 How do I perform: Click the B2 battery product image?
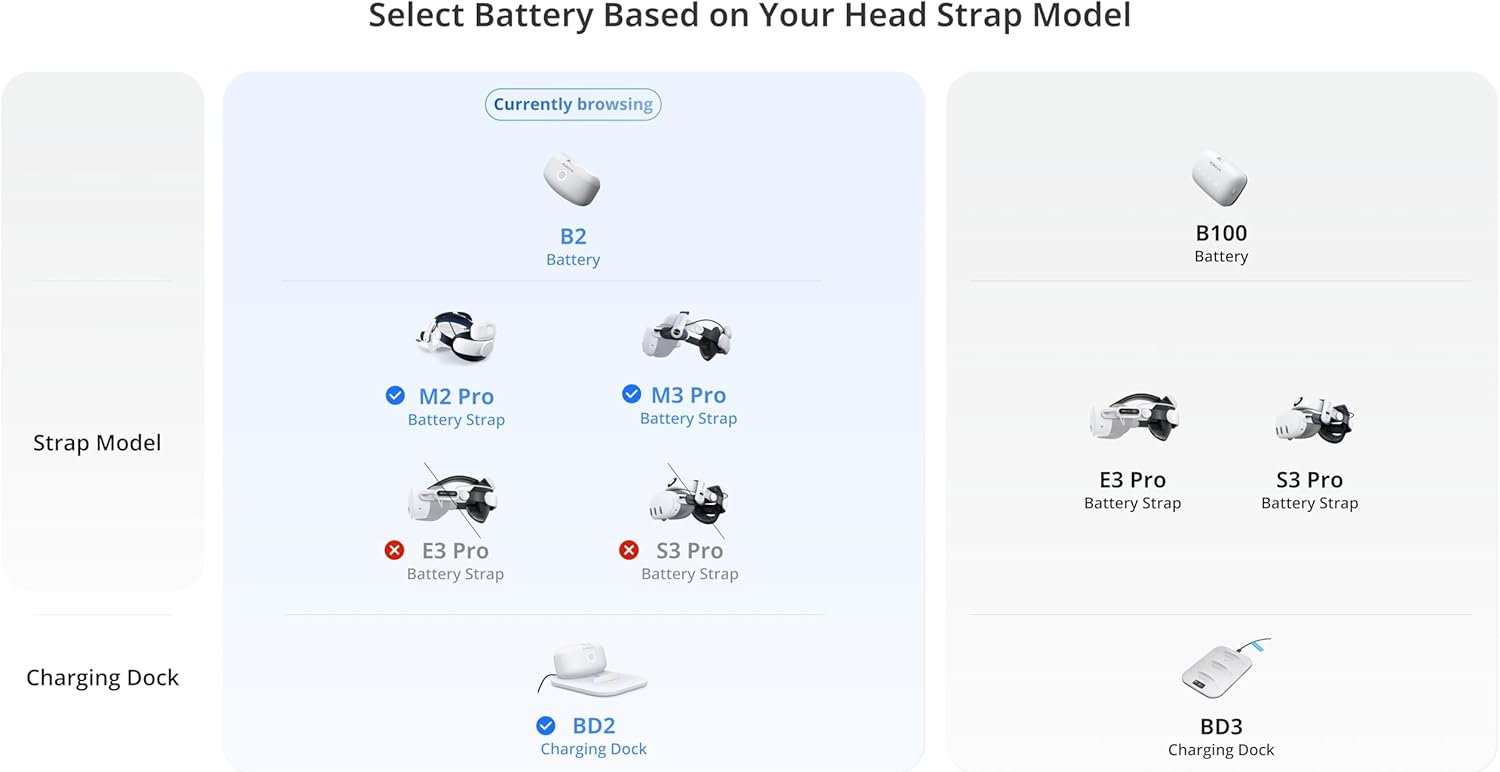click(572, 179)
